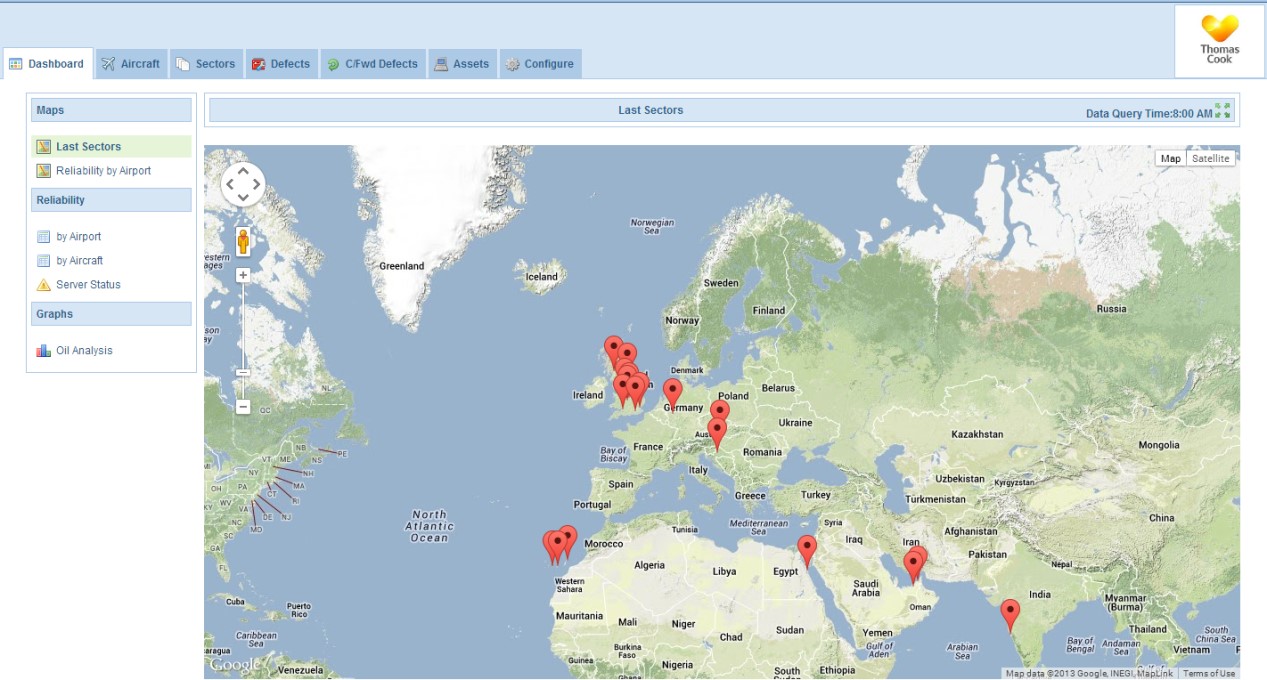The width and height of the screenshot is (1267, 680).
Task: Click the map pan direction control
Action: (243, 185)
